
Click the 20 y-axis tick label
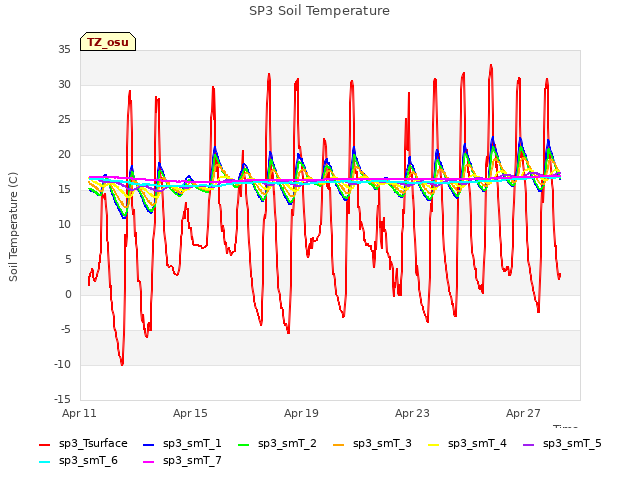click(x=64, y=155)
